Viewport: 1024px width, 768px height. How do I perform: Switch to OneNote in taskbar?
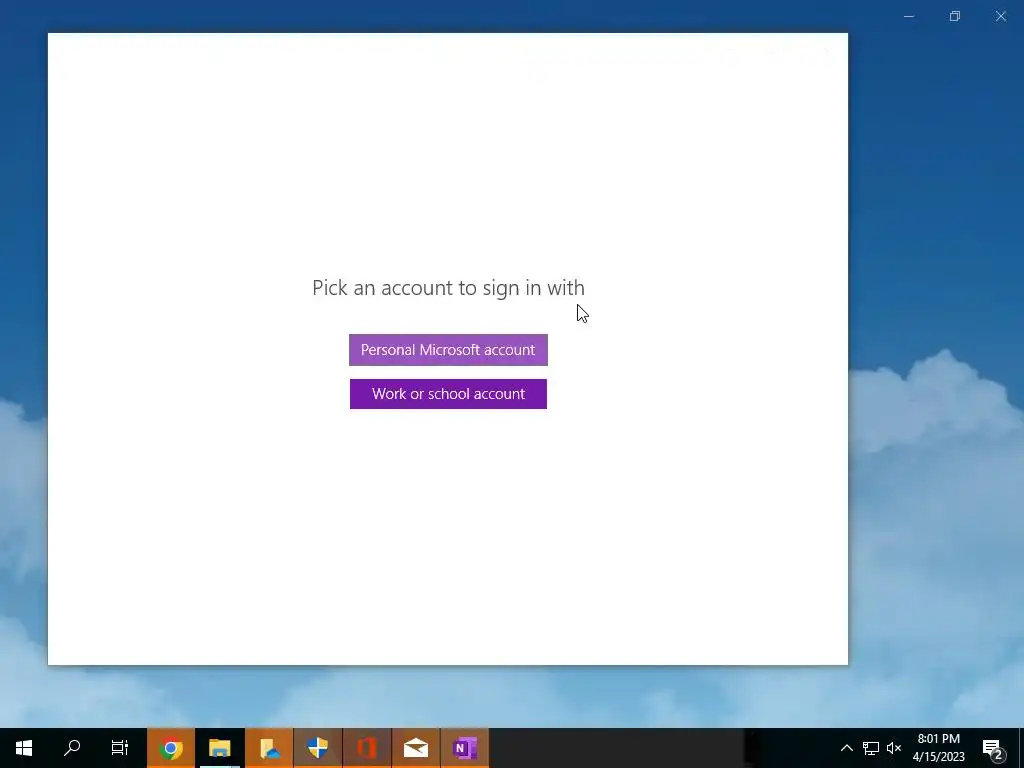pyautogui.click(x=465, y=748)
